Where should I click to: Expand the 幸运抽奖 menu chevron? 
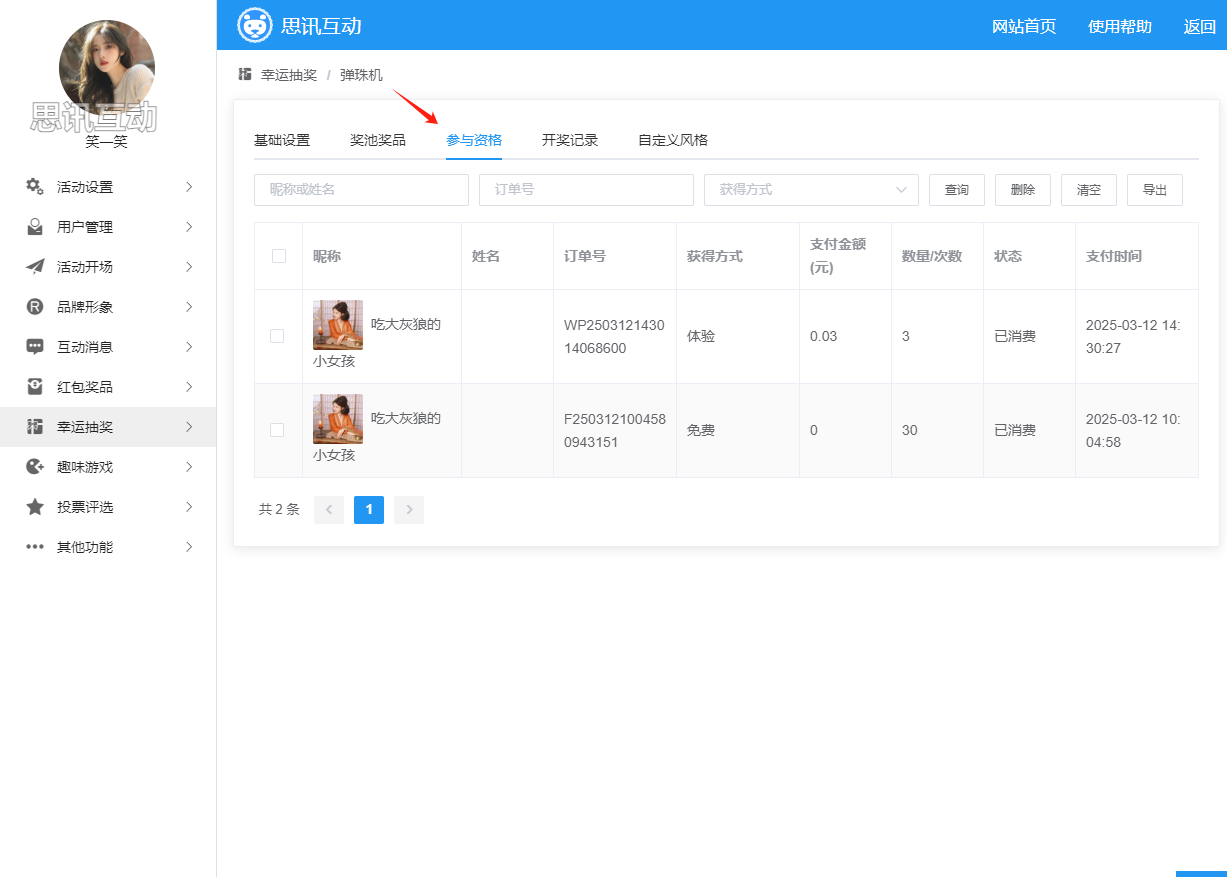(189, 427)
